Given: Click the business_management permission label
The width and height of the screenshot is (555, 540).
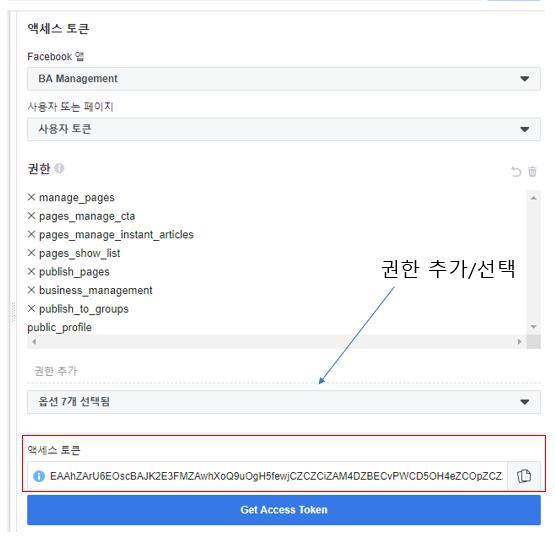Looking at the screenshot, I should 96,291.
